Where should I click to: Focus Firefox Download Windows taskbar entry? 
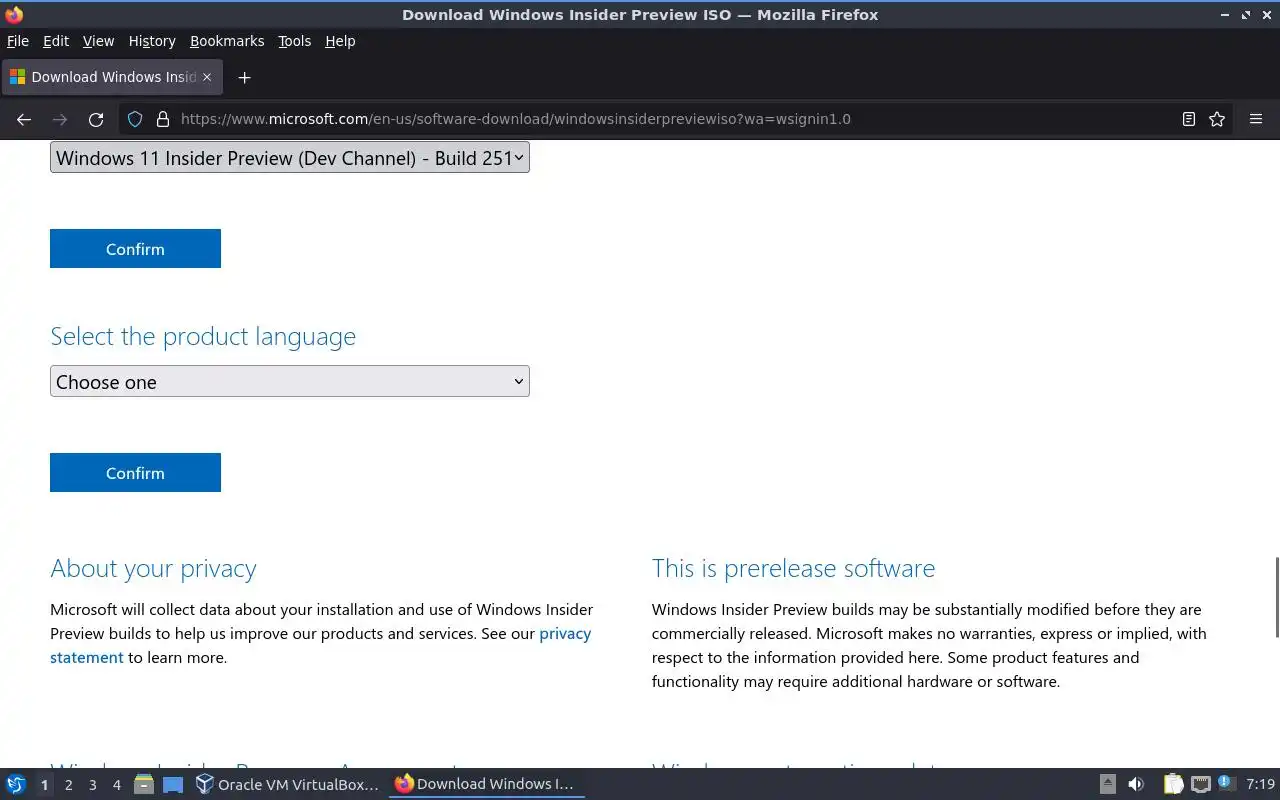(487, 785)
